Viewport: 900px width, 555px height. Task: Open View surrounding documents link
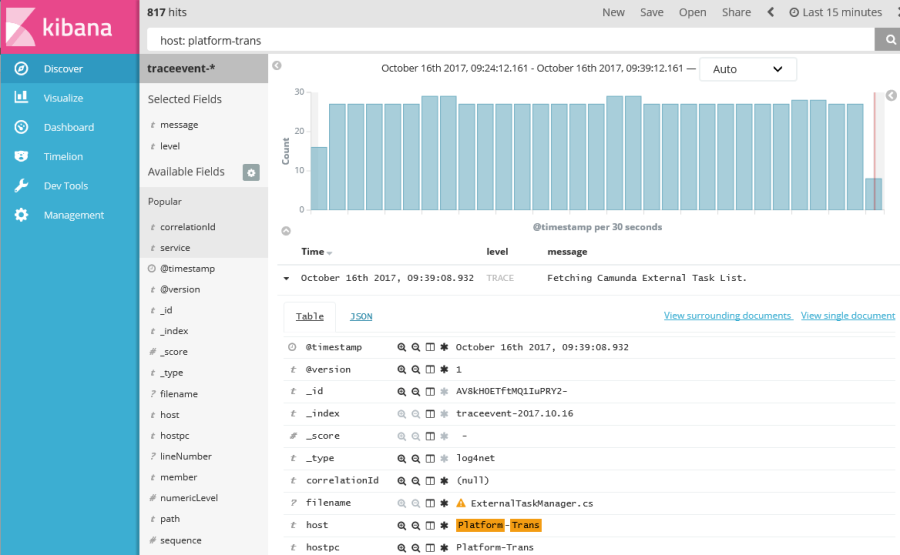pyautogui.click(x=727, y=316)
